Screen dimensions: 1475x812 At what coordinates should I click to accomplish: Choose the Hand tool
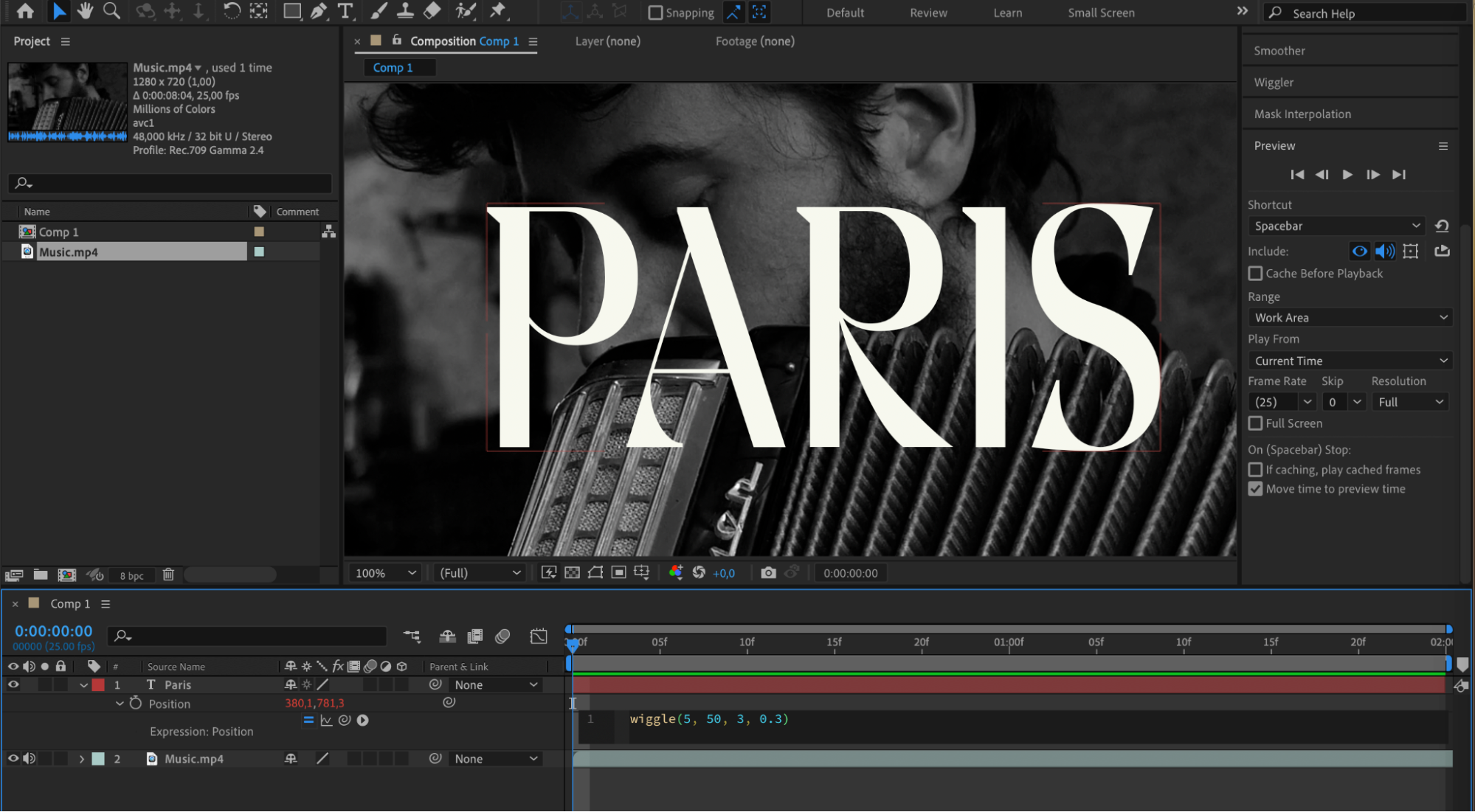click(85, 11)
